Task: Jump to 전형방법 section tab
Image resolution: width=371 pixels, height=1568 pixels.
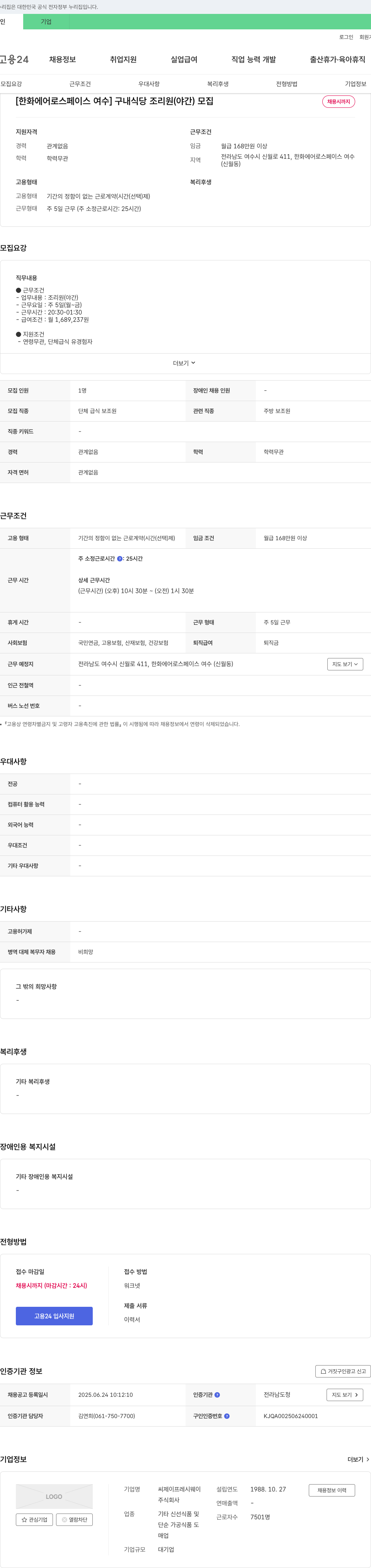Action: pyautogui.click(x=286, y=84)
